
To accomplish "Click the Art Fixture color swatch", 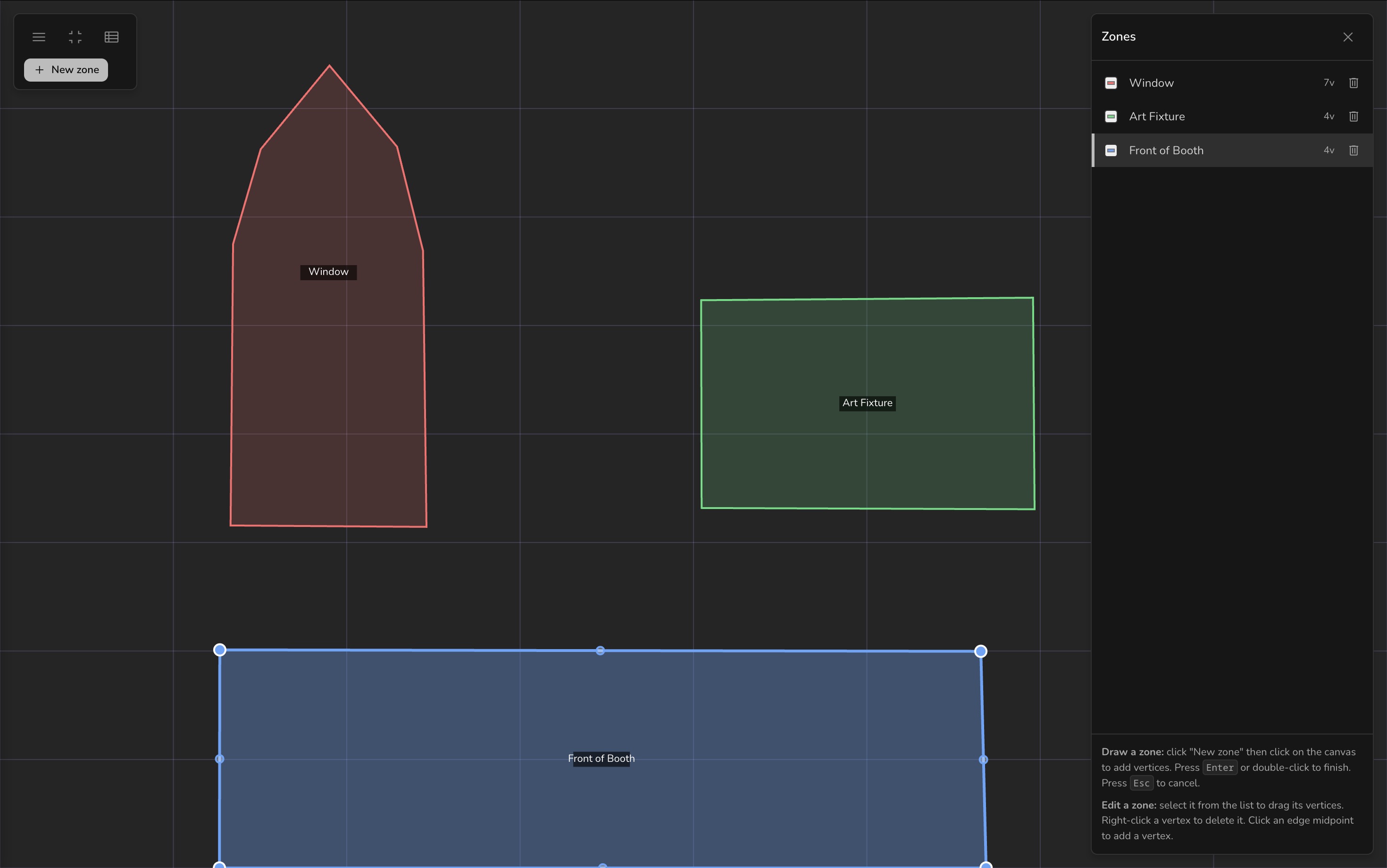I will click(1111, 117).
